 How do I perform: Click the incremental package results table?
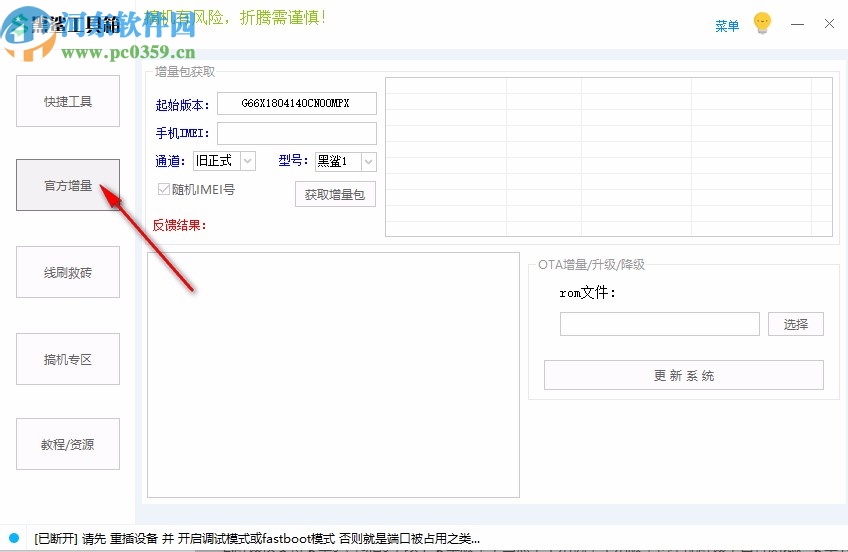pos(608,157)
